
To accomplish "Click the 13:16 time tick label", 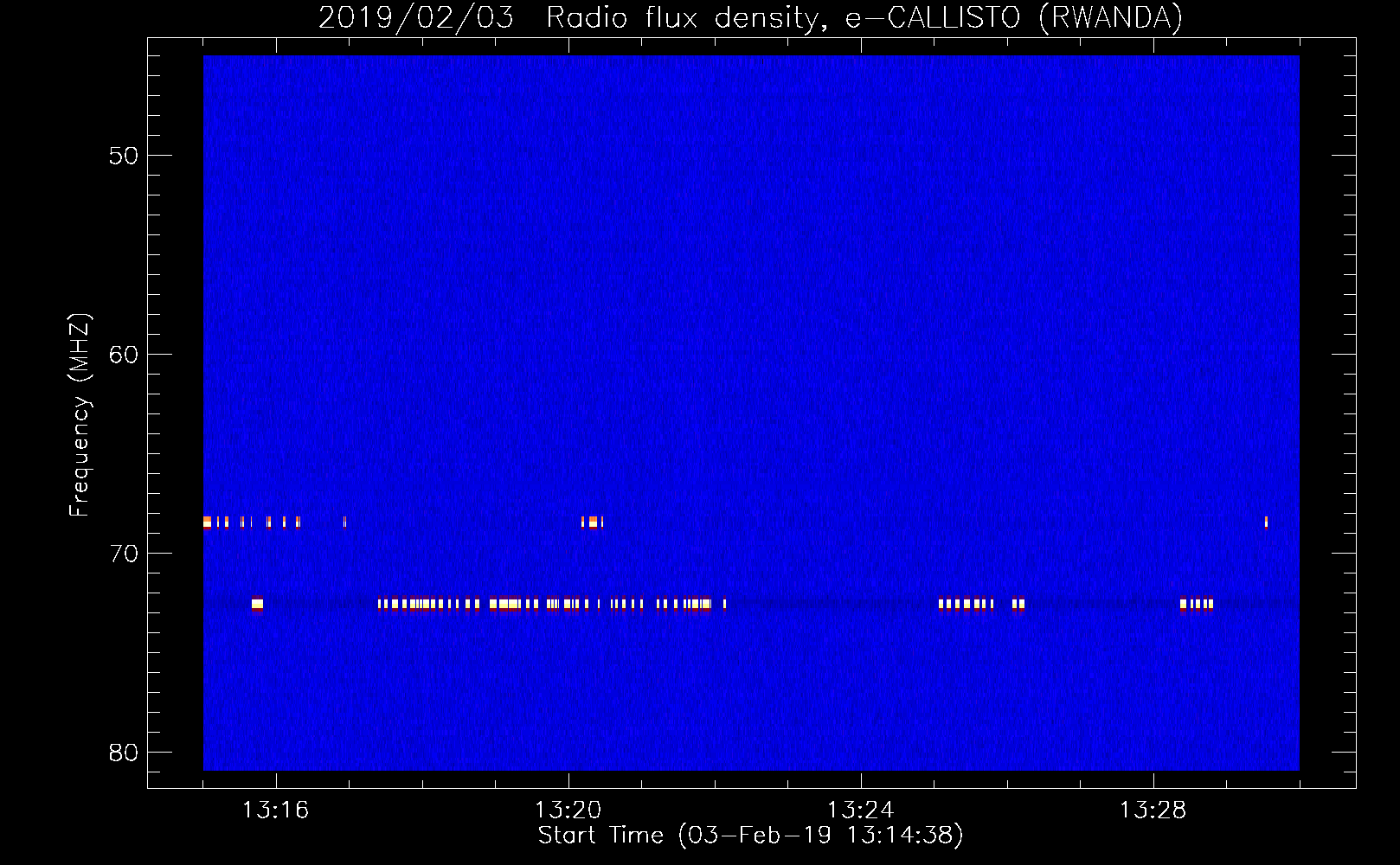I will 275,811.
